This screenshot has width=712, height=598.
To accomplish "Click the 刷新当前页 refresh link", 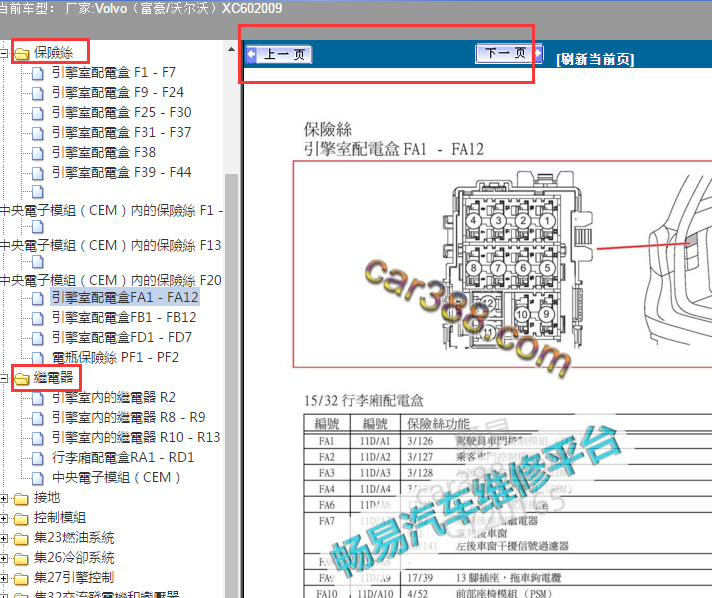I will tap(595, 59).
